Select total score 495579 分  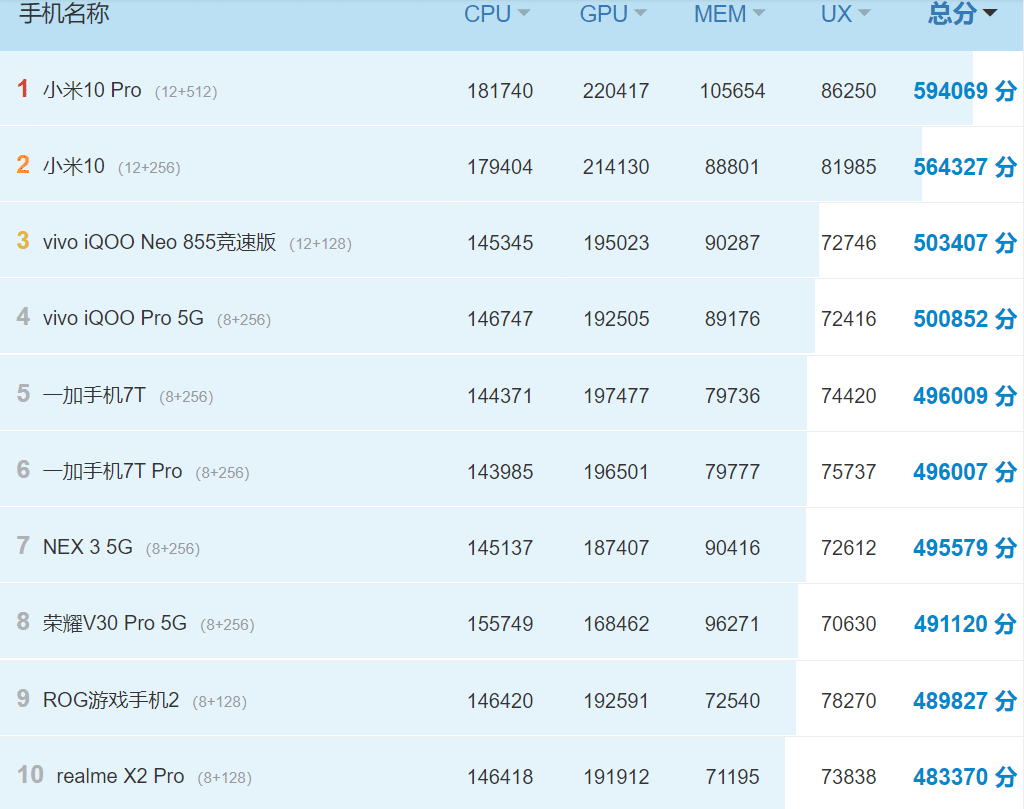(x=965, y=548)
